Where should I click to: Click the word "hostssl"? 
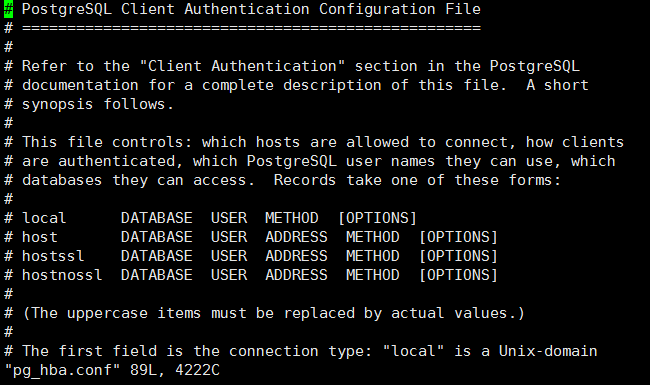[53, 257]
